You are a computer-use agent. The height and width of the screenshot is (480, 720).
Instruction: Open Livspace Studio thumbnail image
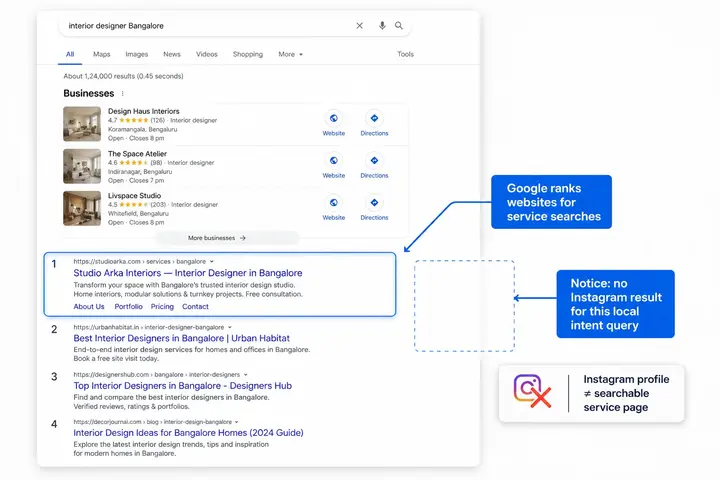click(x=82, y=209)
